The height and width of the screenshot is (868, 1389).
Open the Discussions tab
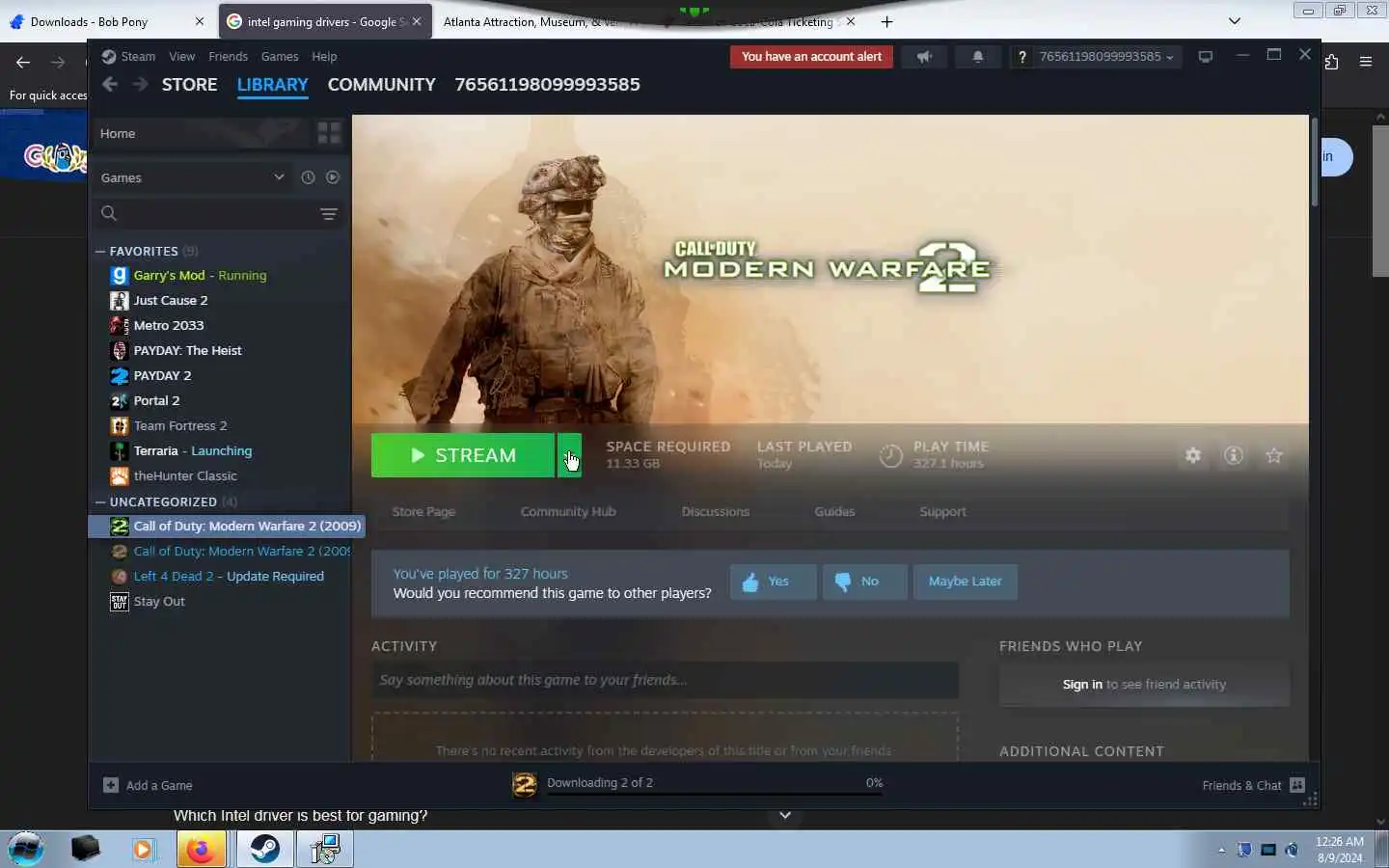click(715, 512)
